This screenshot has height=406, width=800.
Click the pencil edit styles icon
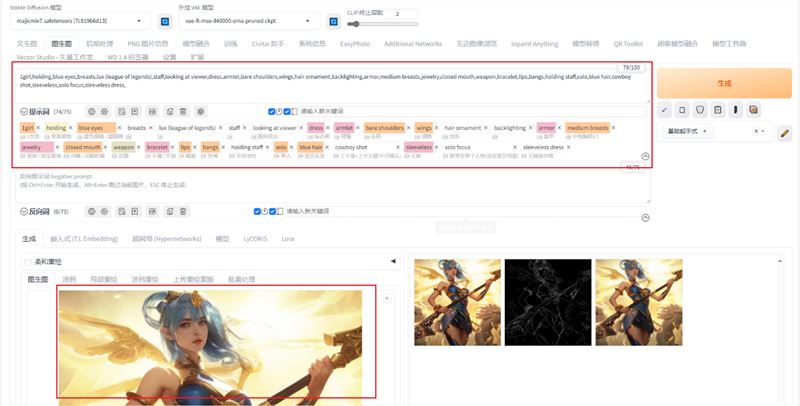pyautogui.click(x=785, y=133)
